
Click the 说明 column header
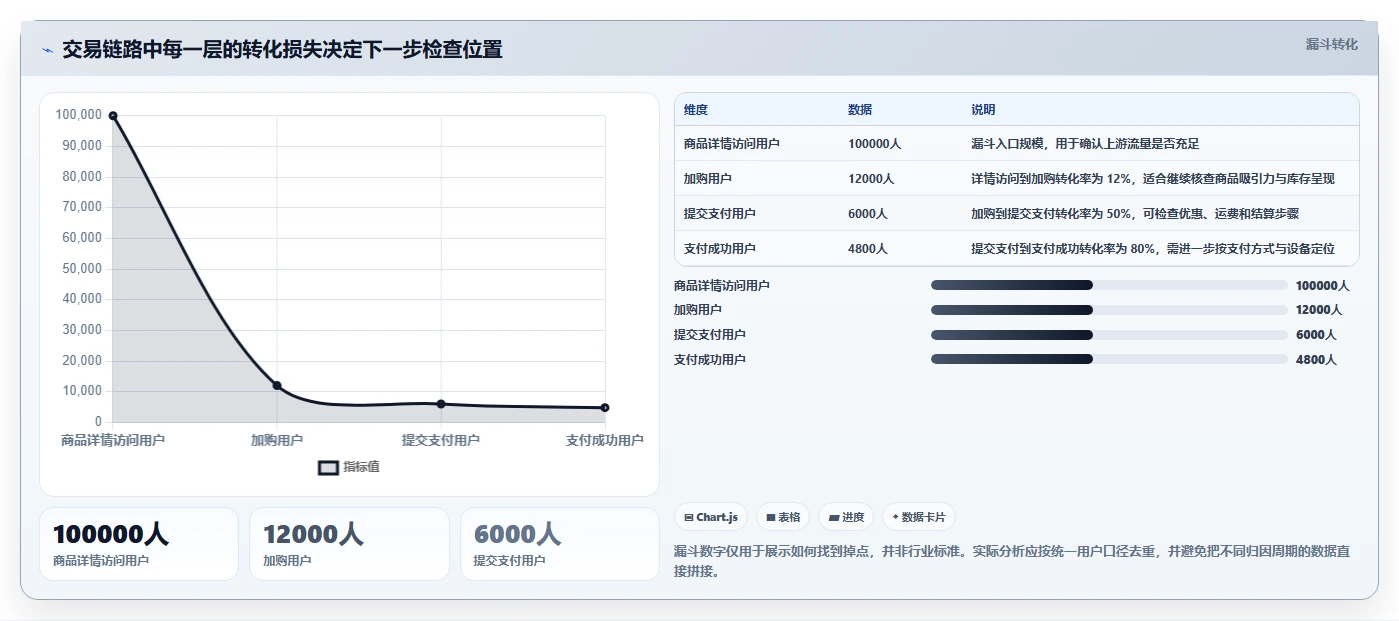click(x=983, y=110)
